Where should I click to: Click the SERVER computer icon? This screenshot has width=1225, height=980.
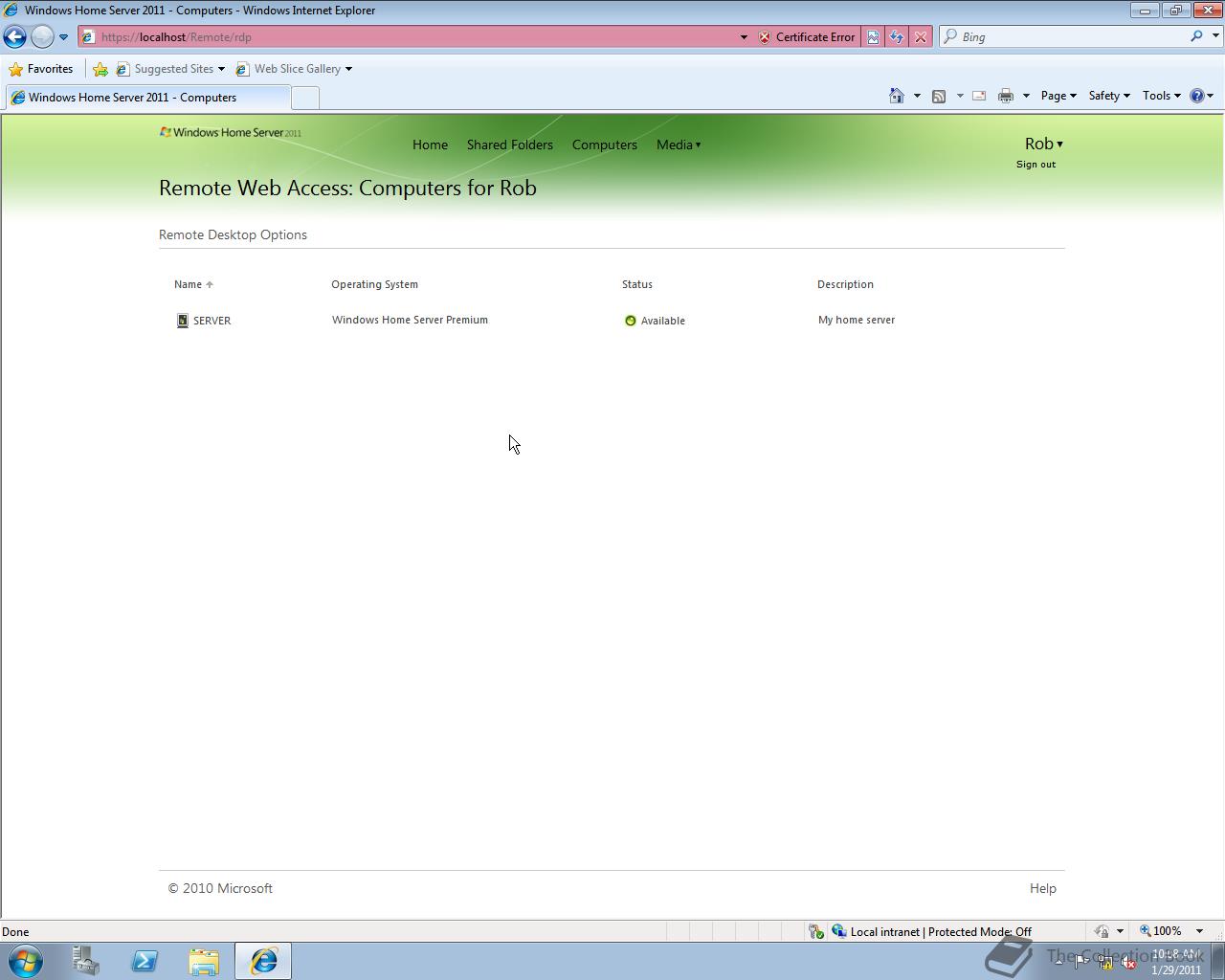click(x=183, y=321)
